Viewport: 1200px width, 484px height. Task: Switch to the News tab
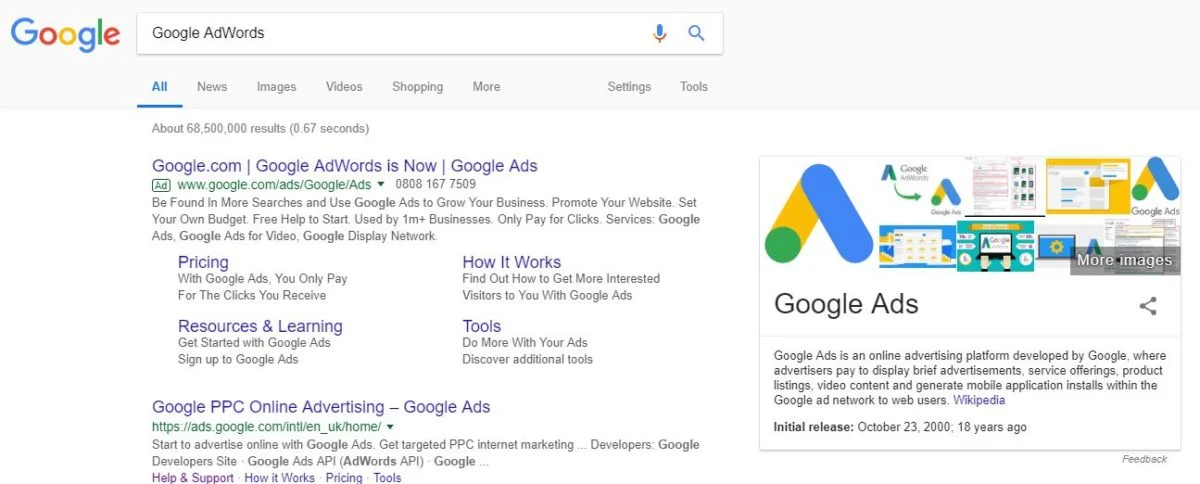(x=212, y=87)
